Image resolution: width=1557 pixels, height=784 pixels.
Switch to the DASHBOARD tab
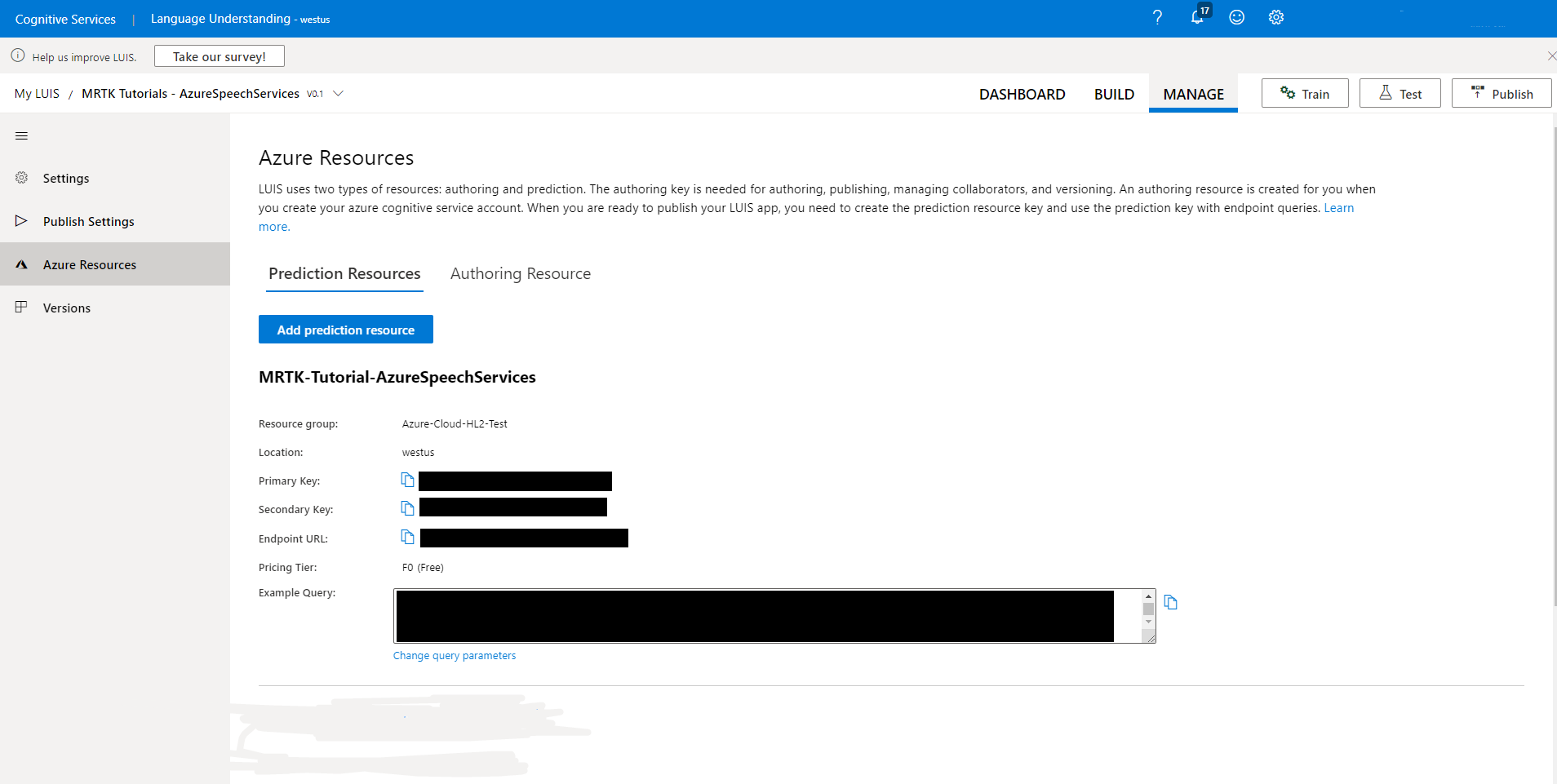click(1022, 94)
